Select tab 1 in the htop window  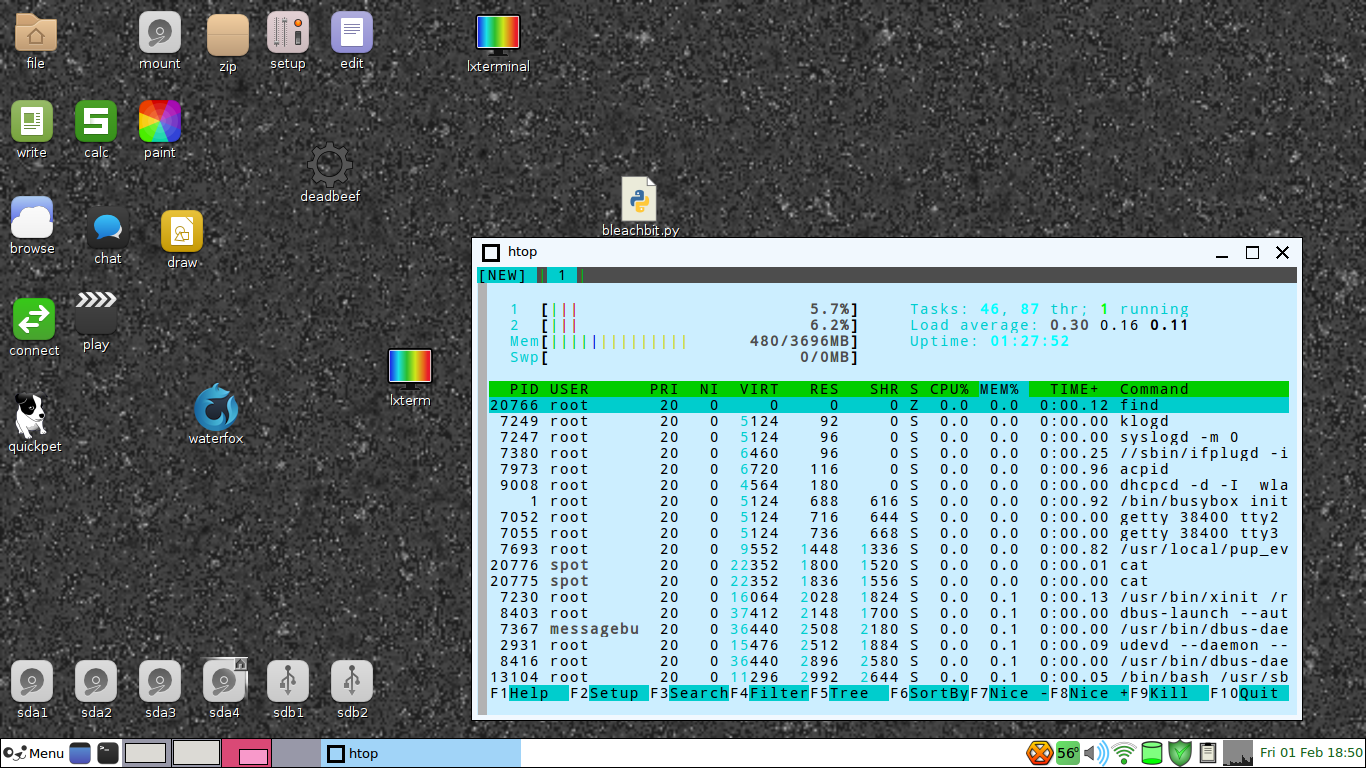[x=562, y=275]
